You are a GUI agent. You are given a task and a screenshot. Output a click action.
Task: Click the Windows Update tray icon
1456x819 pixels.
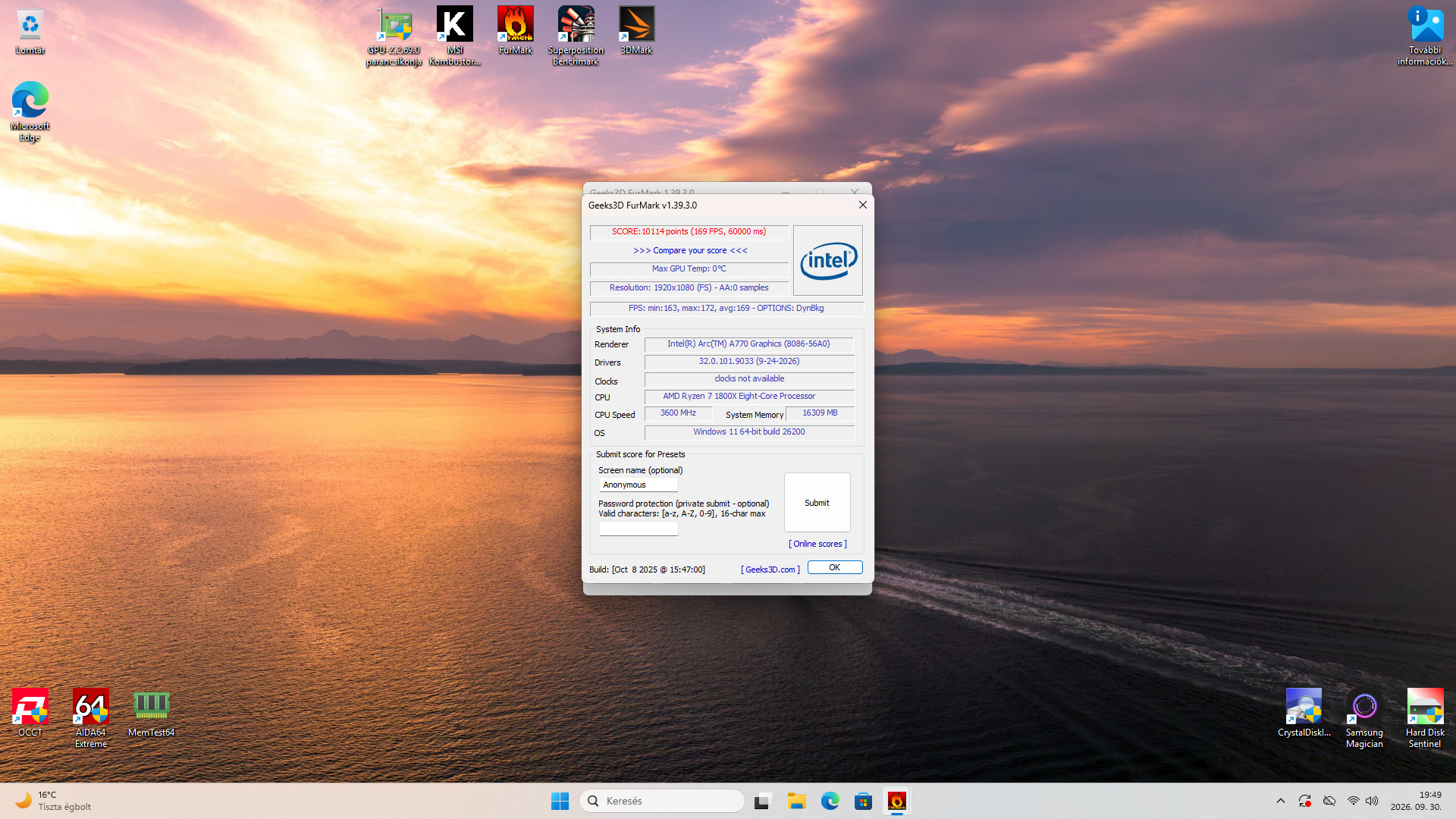click(1305, 801)
